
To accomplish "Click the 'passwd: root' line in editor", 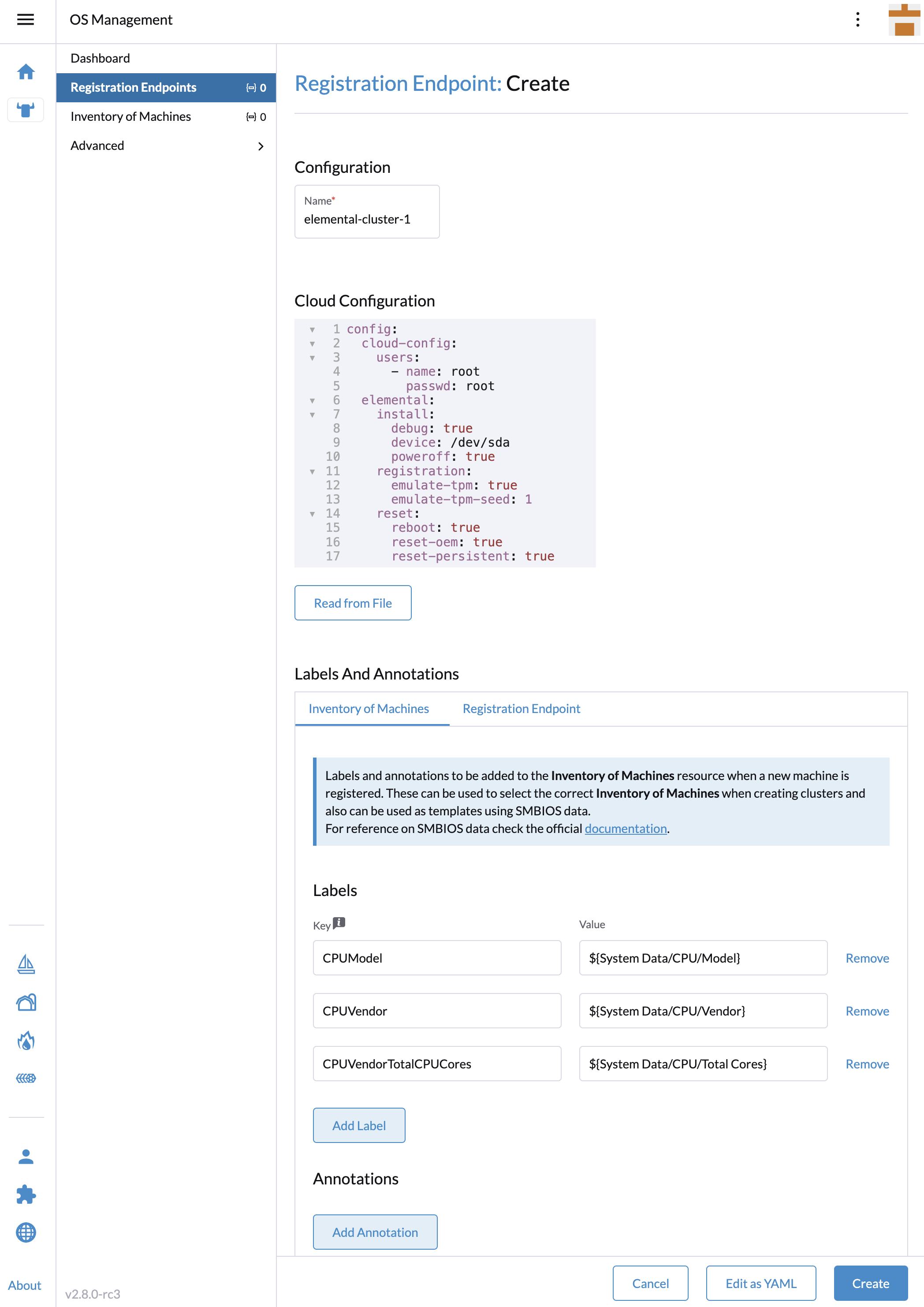I will (450, 387).
